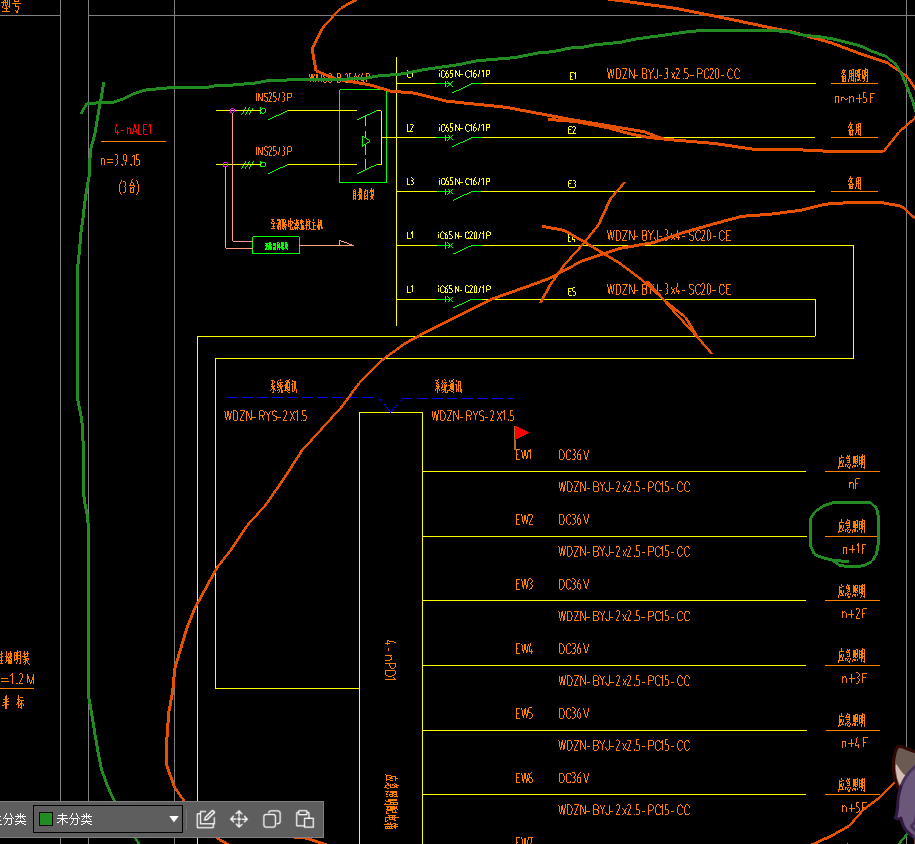Screen dimensions: 915x844
Task: Click the green transfer switch box symbol
Action: click(363, 136)
